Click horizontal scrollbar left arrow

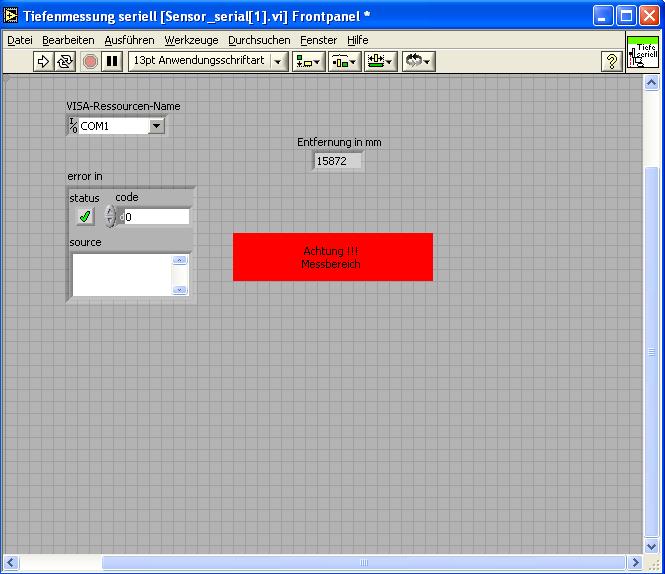click(x=11, y=563)
